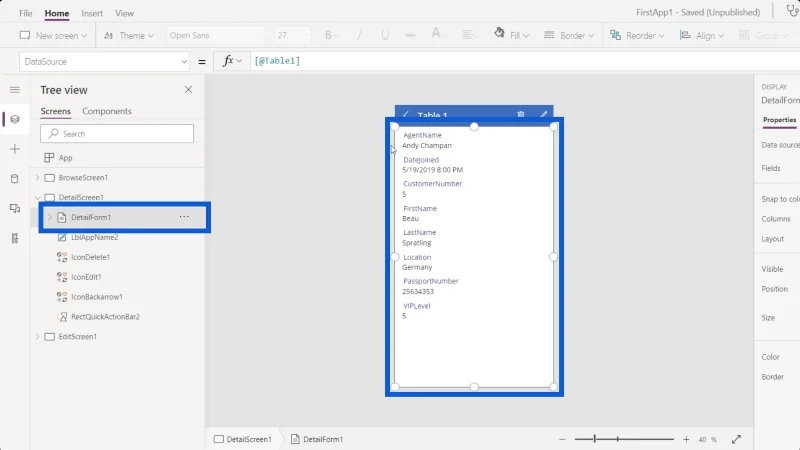Open the View ribbon tab
Image resolution: width=800 pixels, height=450 pixels.
point(124,13)
